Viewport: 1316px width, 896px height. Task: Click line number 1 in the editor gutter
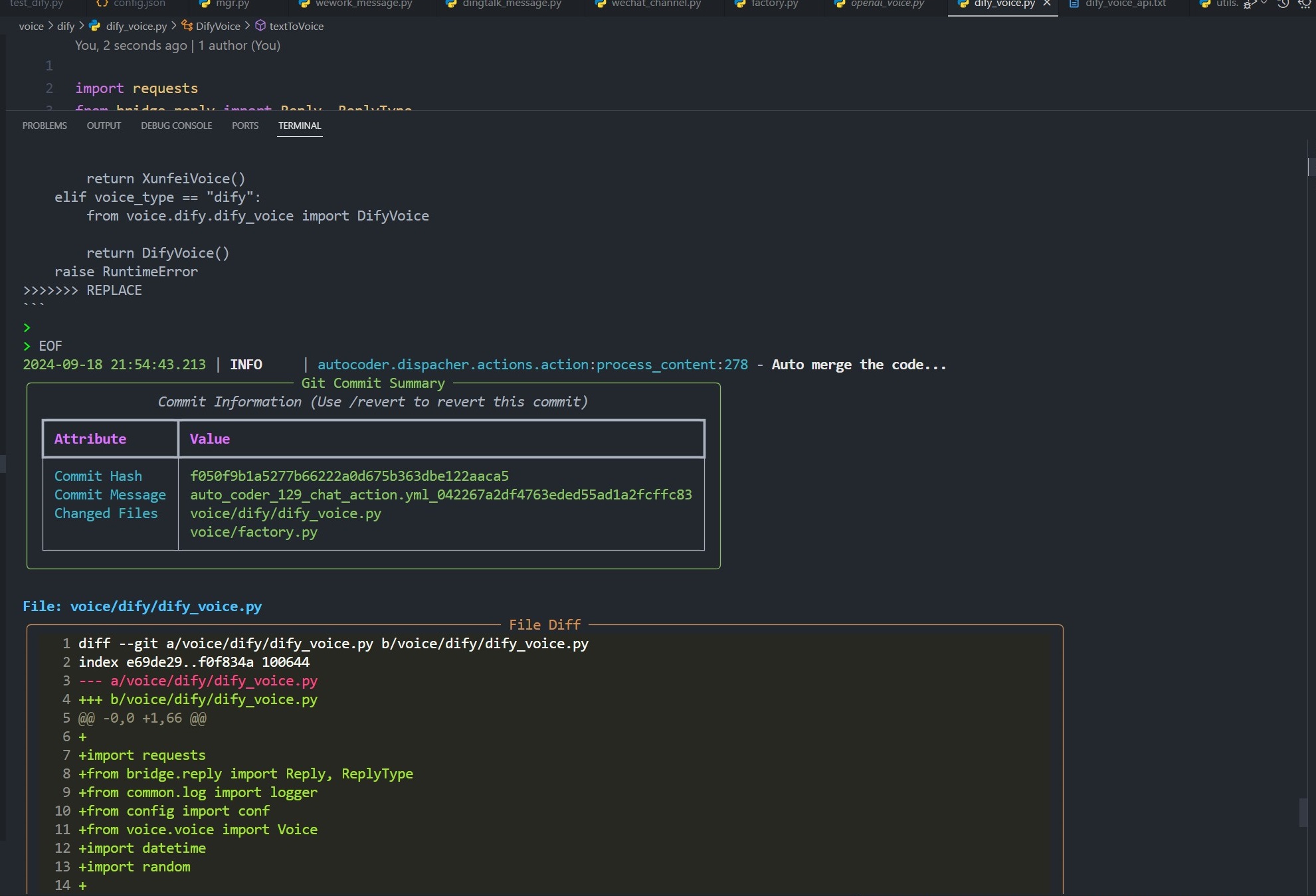49,66
